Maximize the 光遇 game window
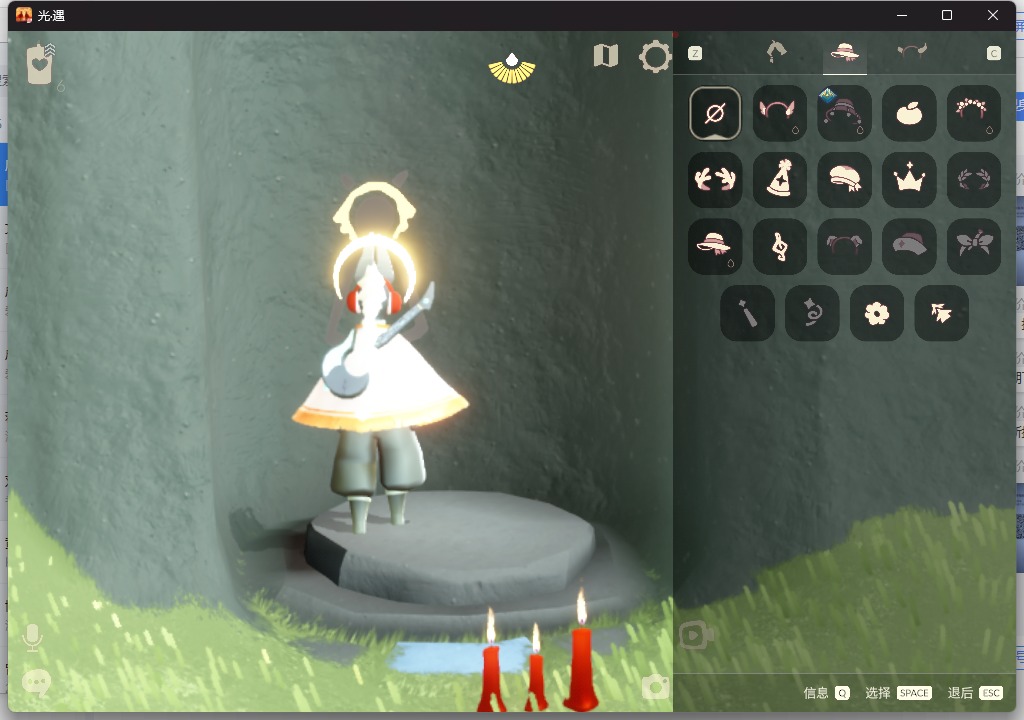Image resolution: width=1024 pixels, height=720 pixels. tap(947, 15)
